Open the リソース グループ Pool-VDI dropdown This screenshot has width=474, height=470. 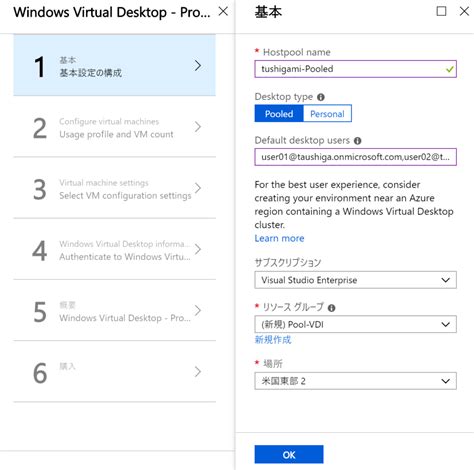[355, 324]
